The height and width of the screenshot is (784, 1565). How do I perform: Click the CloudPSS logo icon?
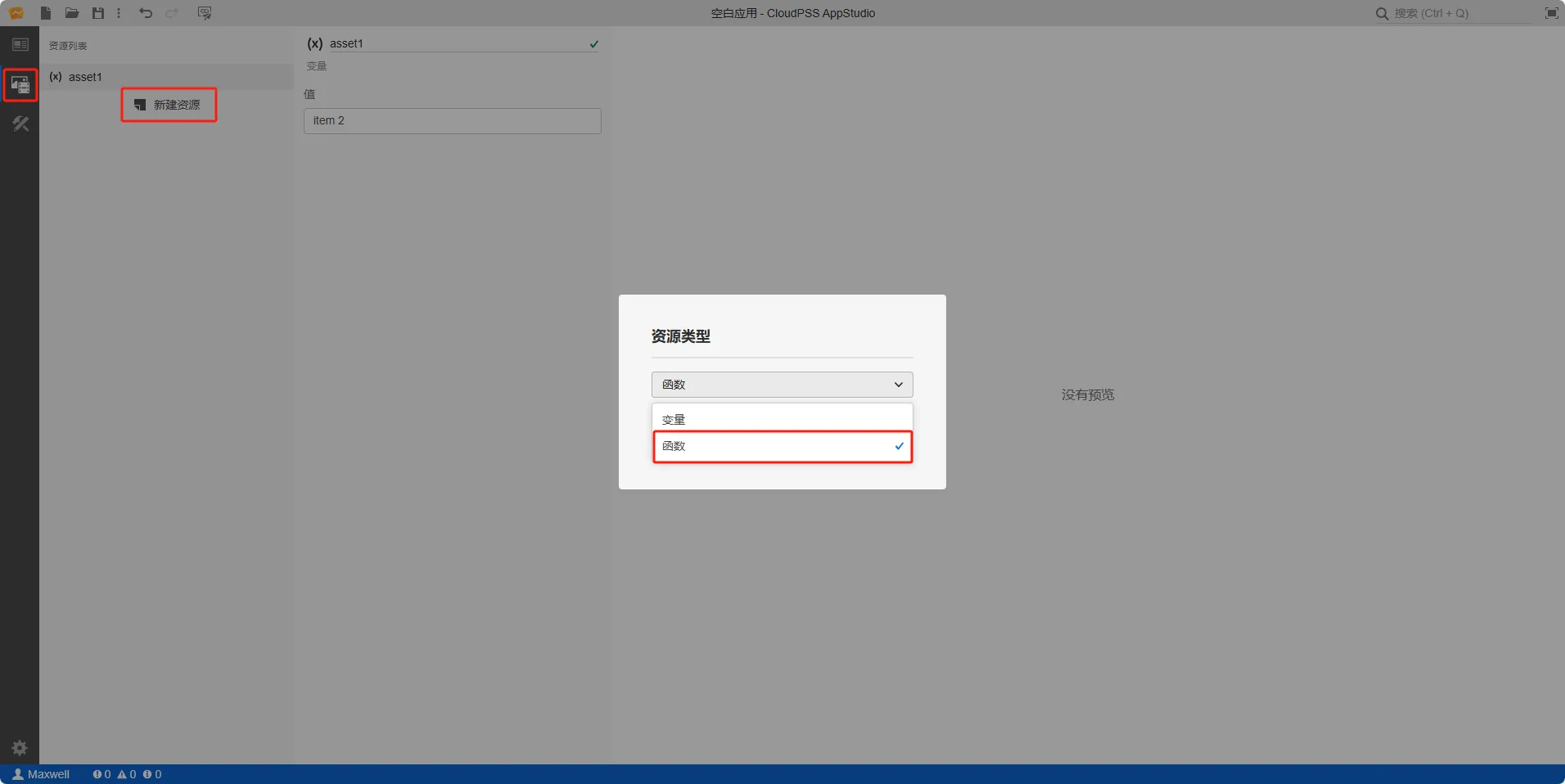[x=16, y=13]
